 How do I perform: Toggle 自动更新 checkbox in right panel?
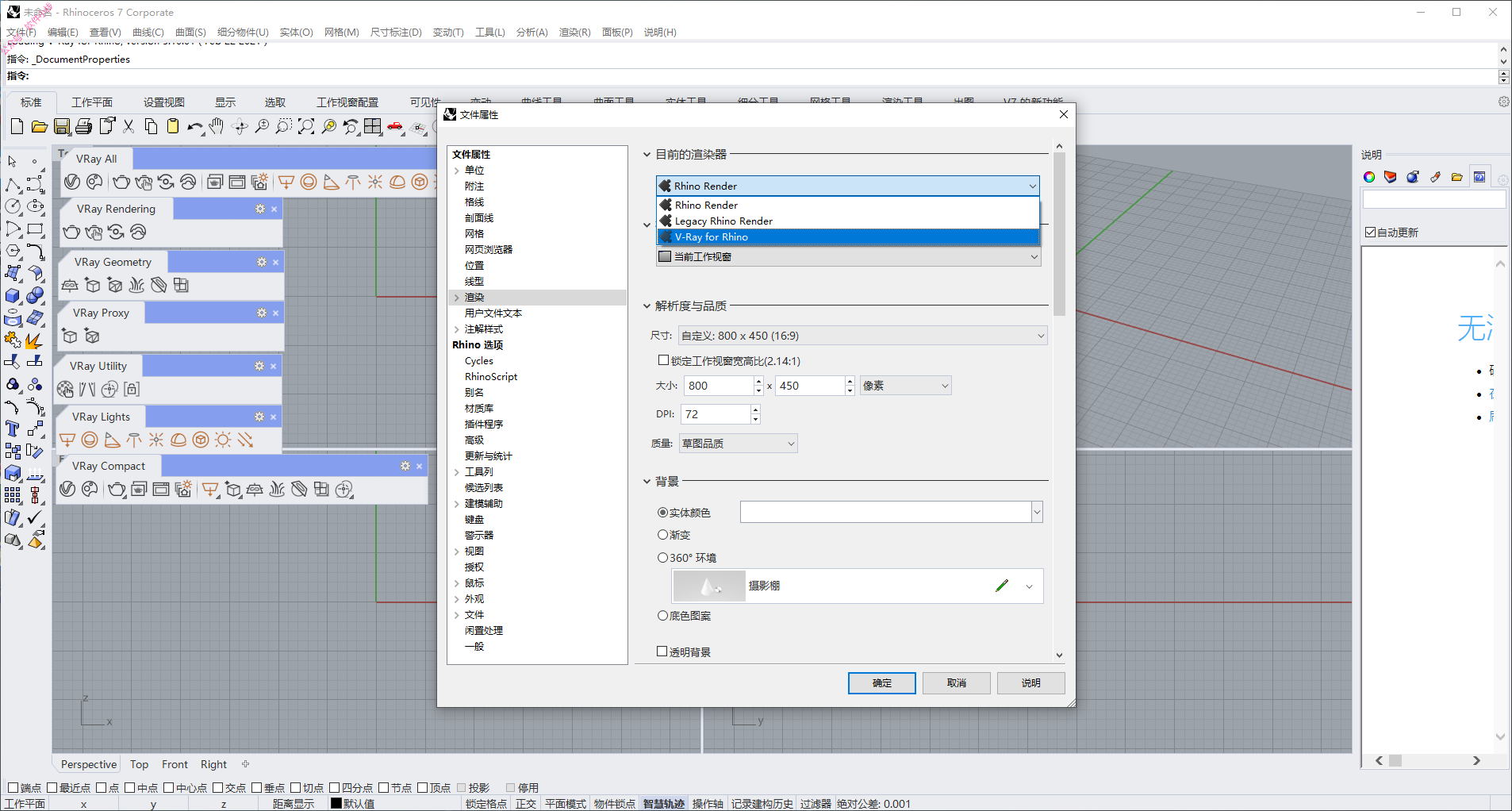(x=1370, y=233)
